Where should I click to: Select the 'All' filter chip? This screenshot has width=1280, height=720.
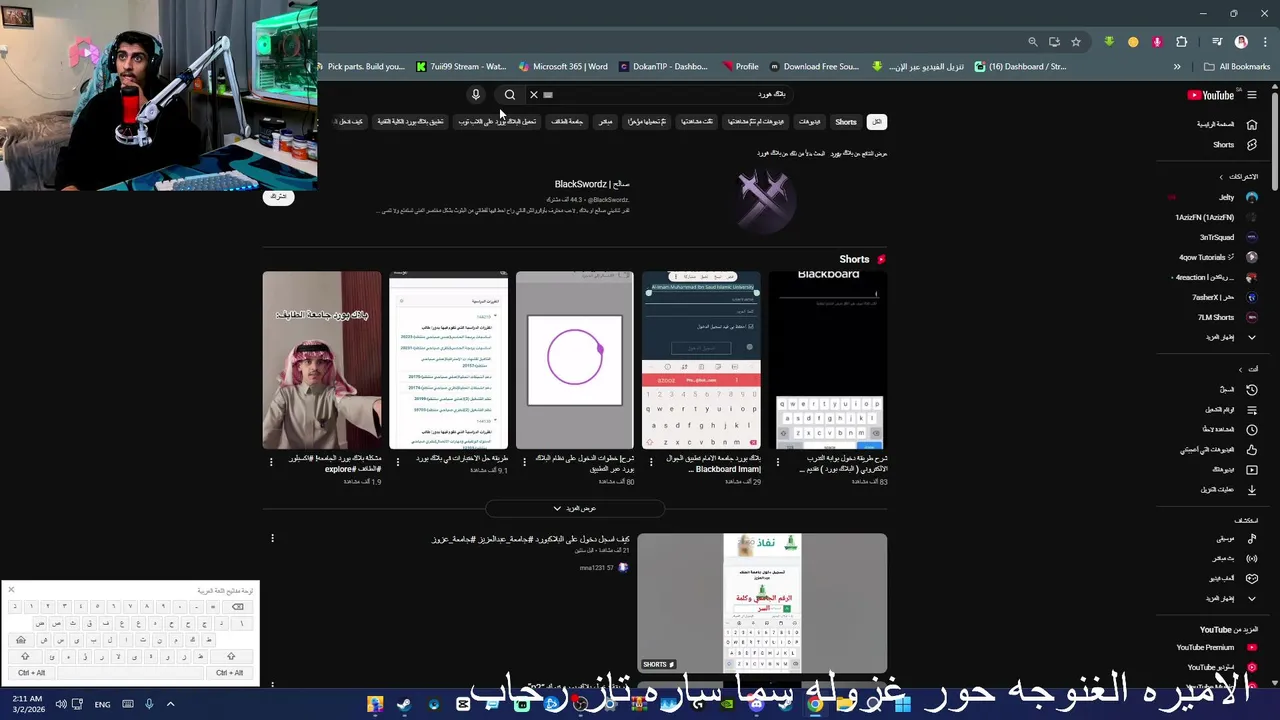[876, 122]
